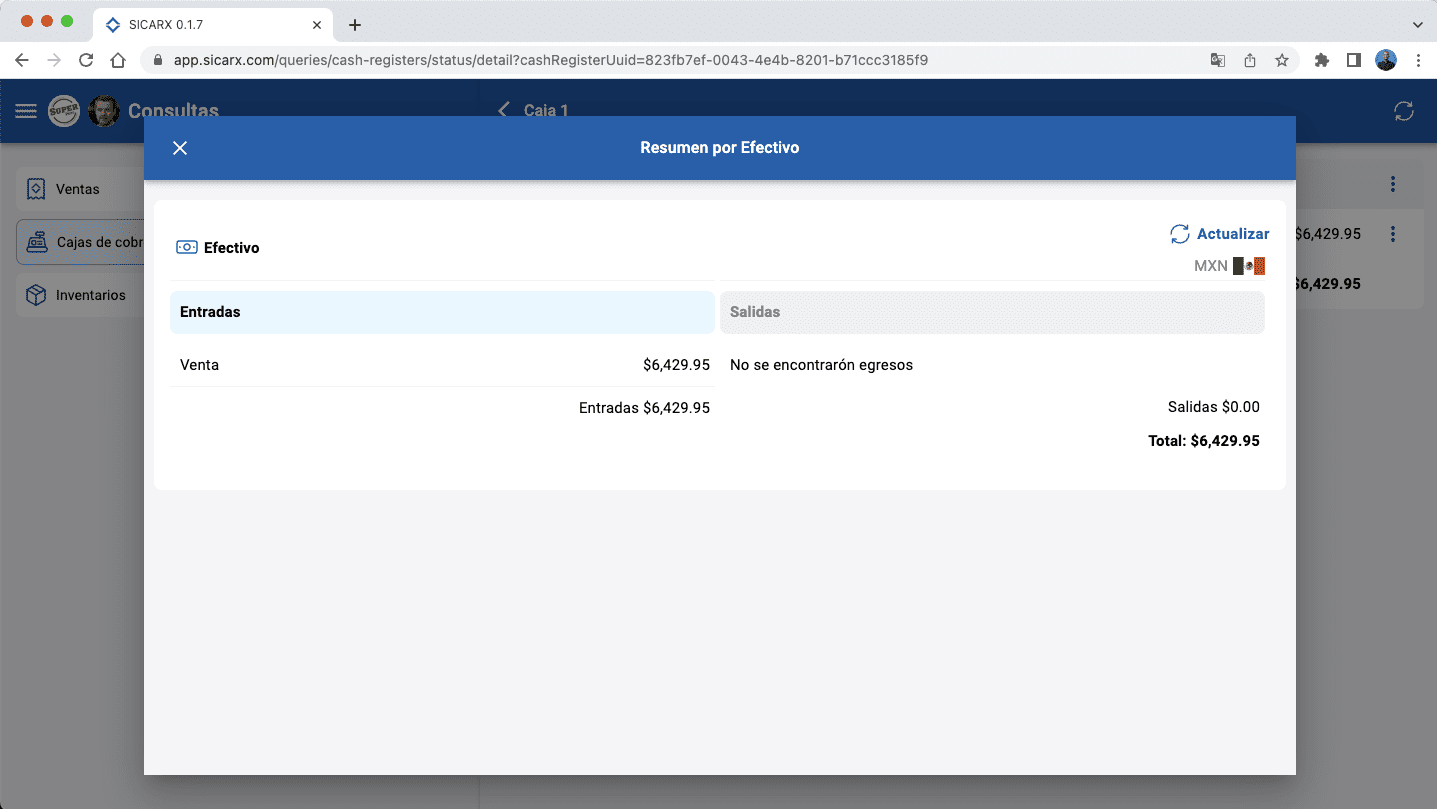Switch to the Salidas tab
Image resolution: width=1437 pixels, height=809 pixels.
991,312
